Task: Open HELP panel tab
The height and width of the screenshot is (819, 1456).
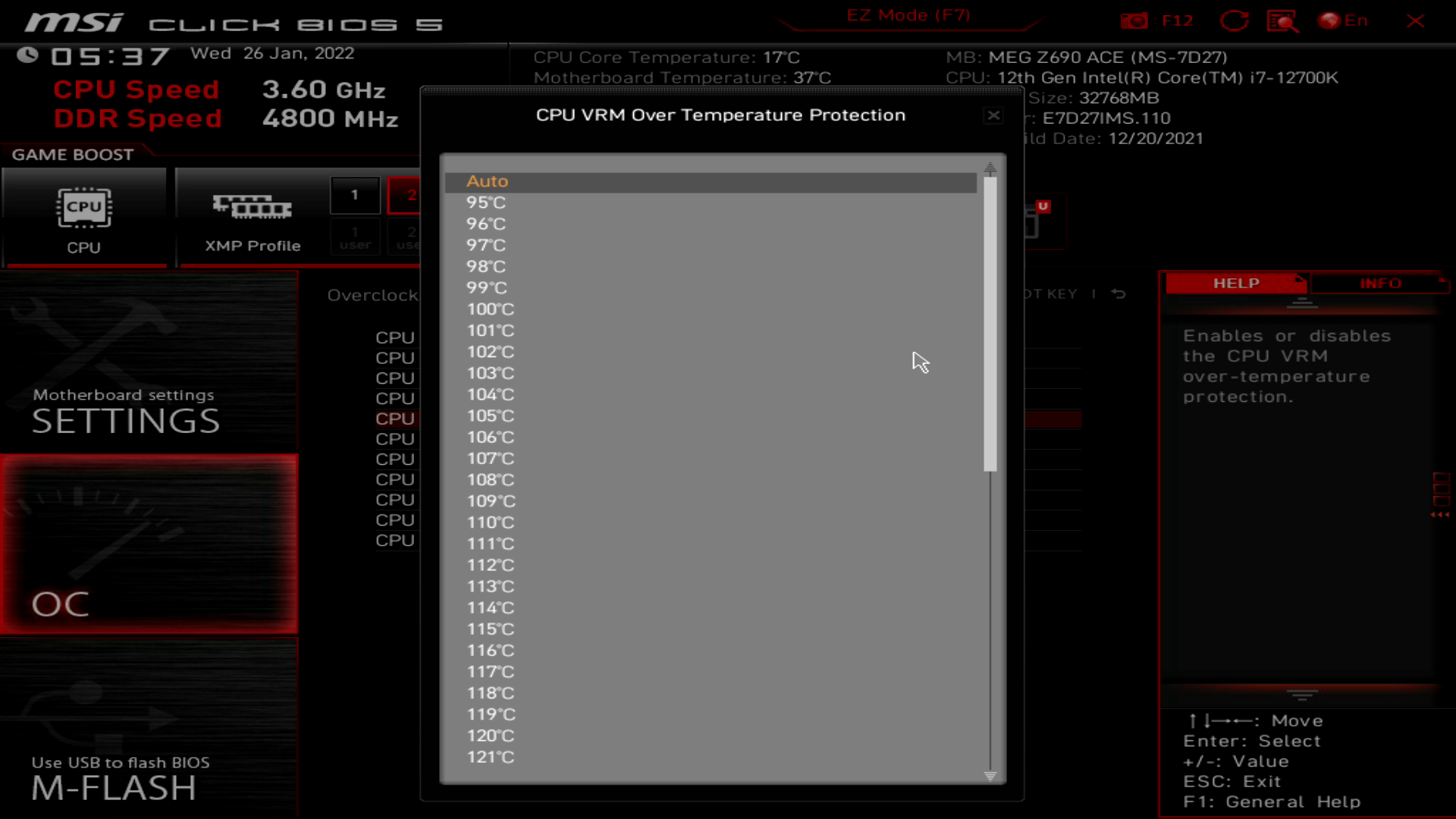Action: tap(1236, 283)
